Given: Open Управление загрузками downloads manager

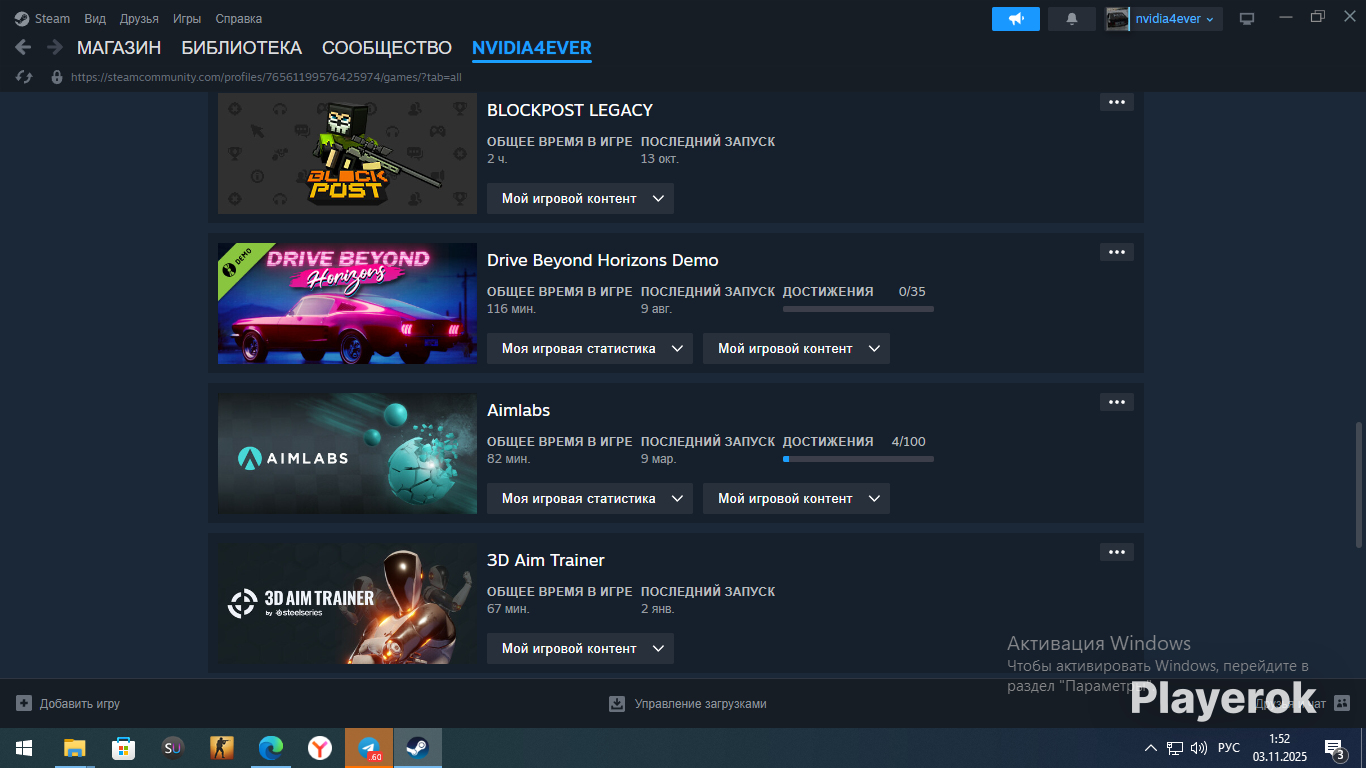Looking at the screenshot, I should click(688, 704).
